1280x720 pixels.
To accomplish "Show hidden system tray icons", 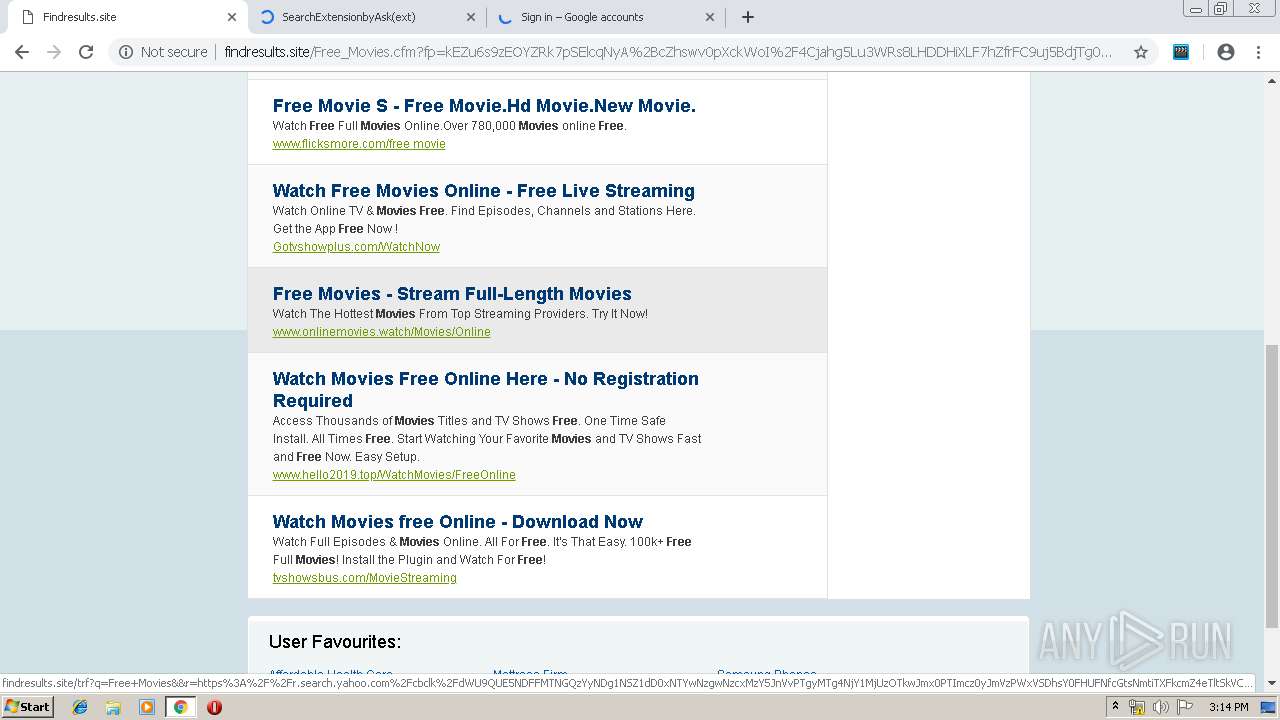I will (1115, 707).
